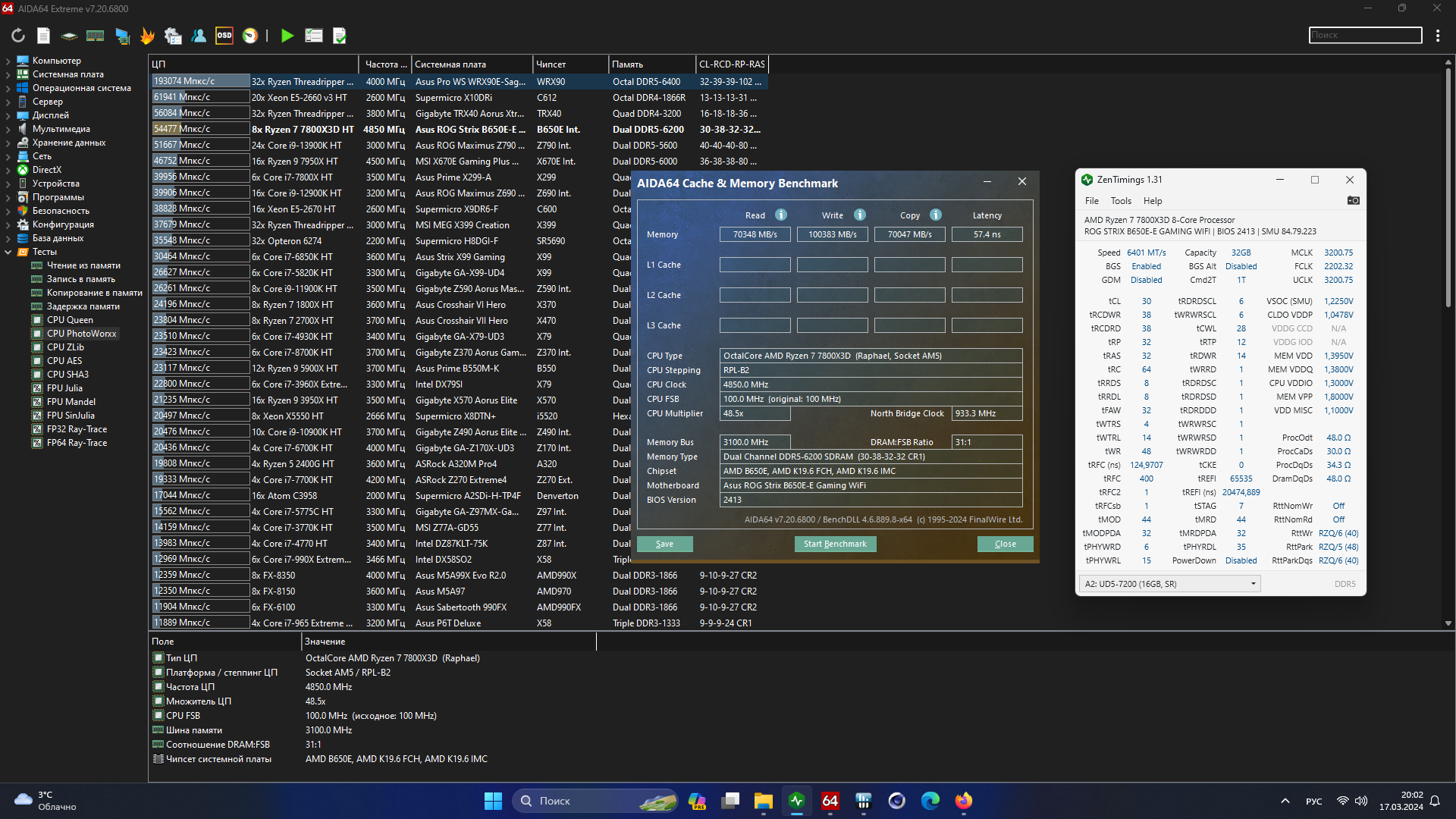
Task: Click the OSD panel toolbar icon
Action: click(224, 36)
